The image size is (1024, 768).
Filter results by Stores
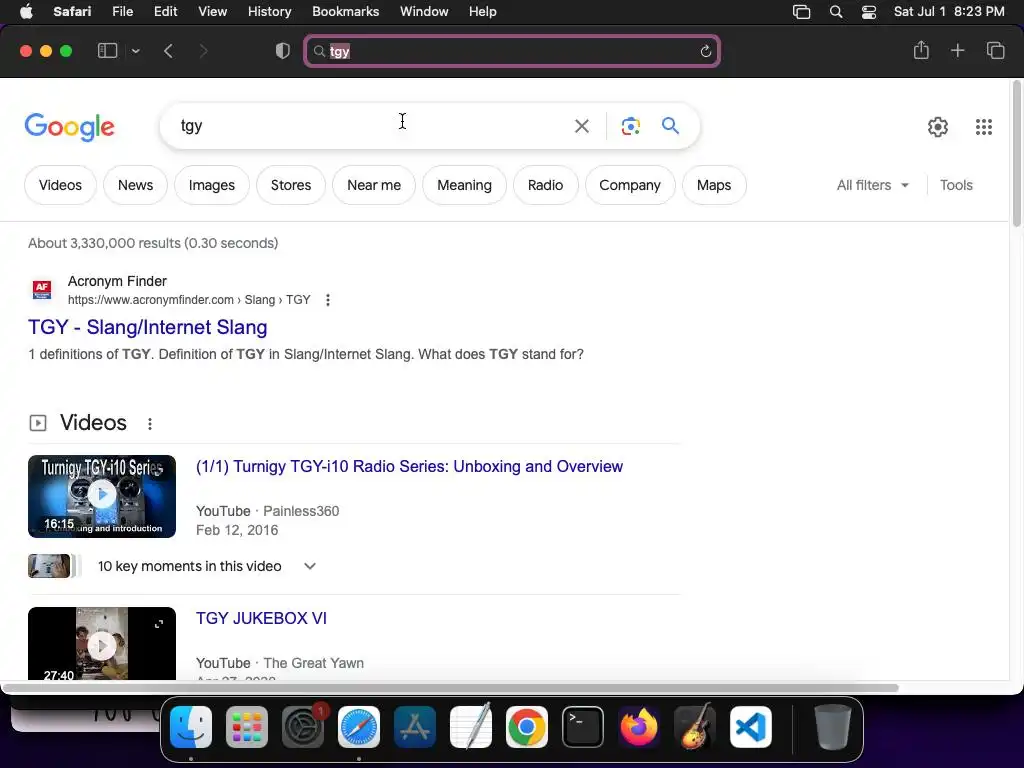pyautogui.click(x=291, y=185)
